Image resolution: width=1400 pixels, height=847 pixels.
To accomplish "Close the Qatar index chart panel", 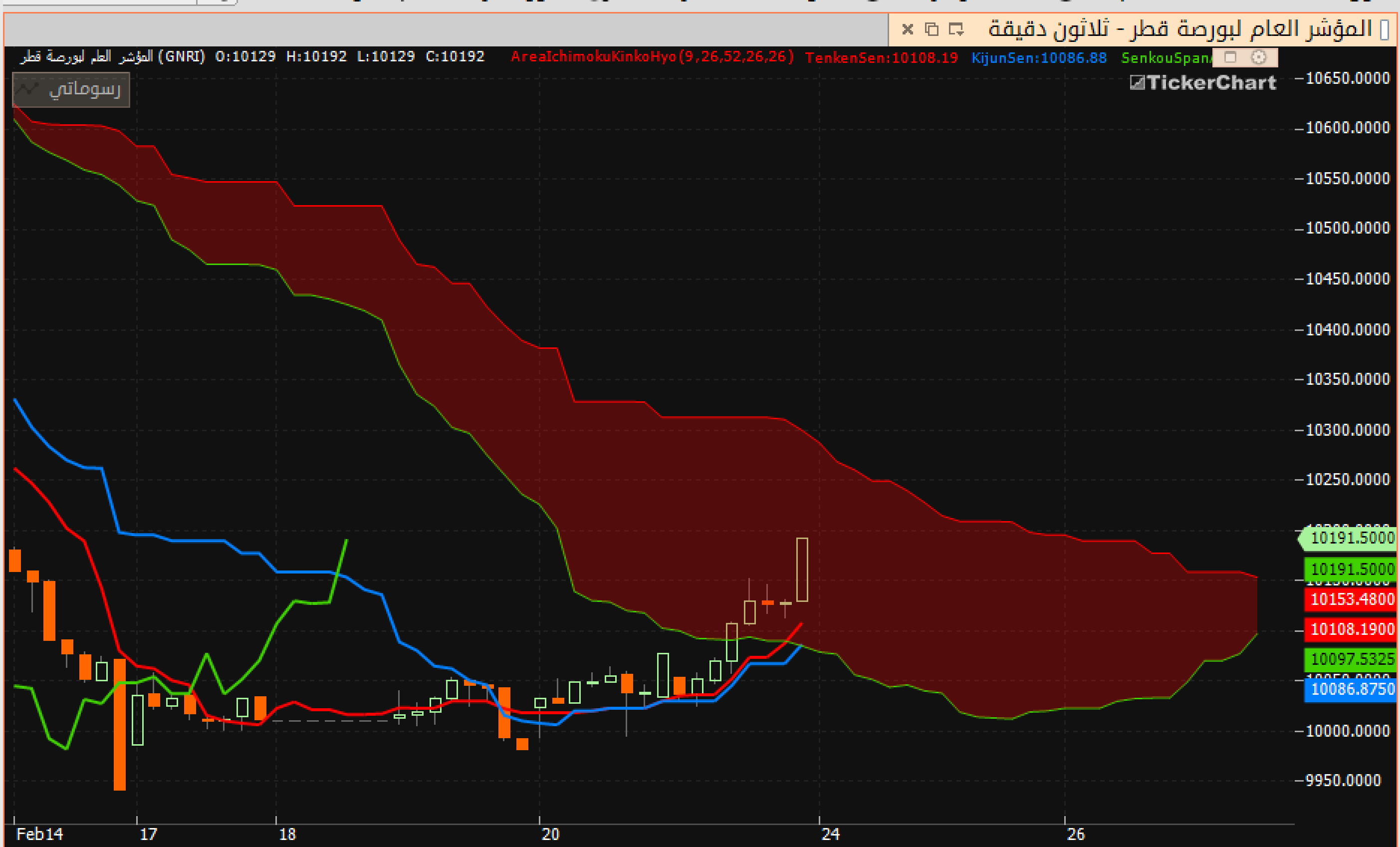I will click(x=908, y=29).
